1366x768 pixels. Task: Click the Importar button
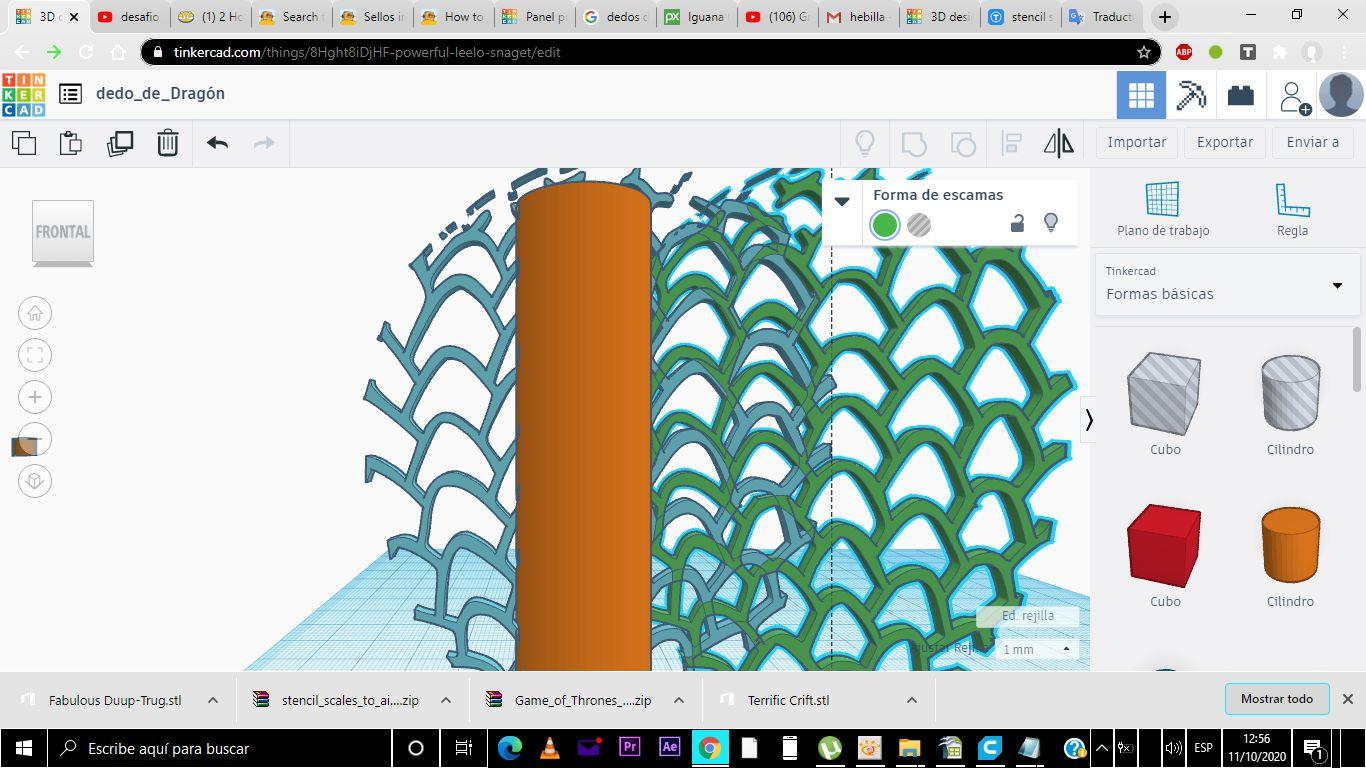click(x=1136, y=142)
